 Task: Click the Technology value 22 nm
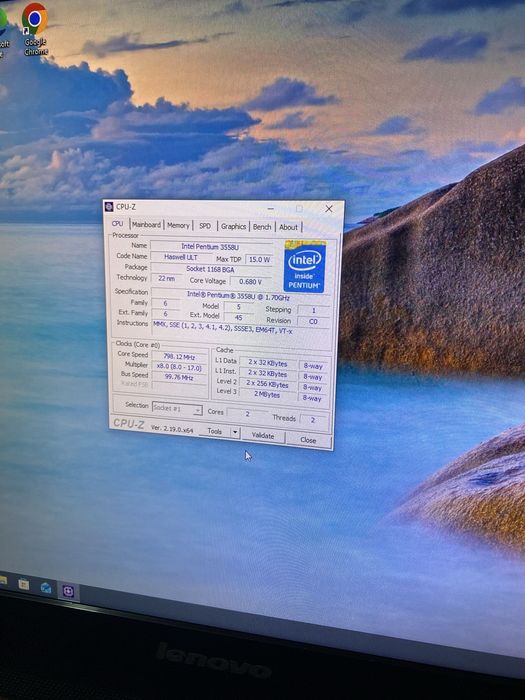[166, 278]
